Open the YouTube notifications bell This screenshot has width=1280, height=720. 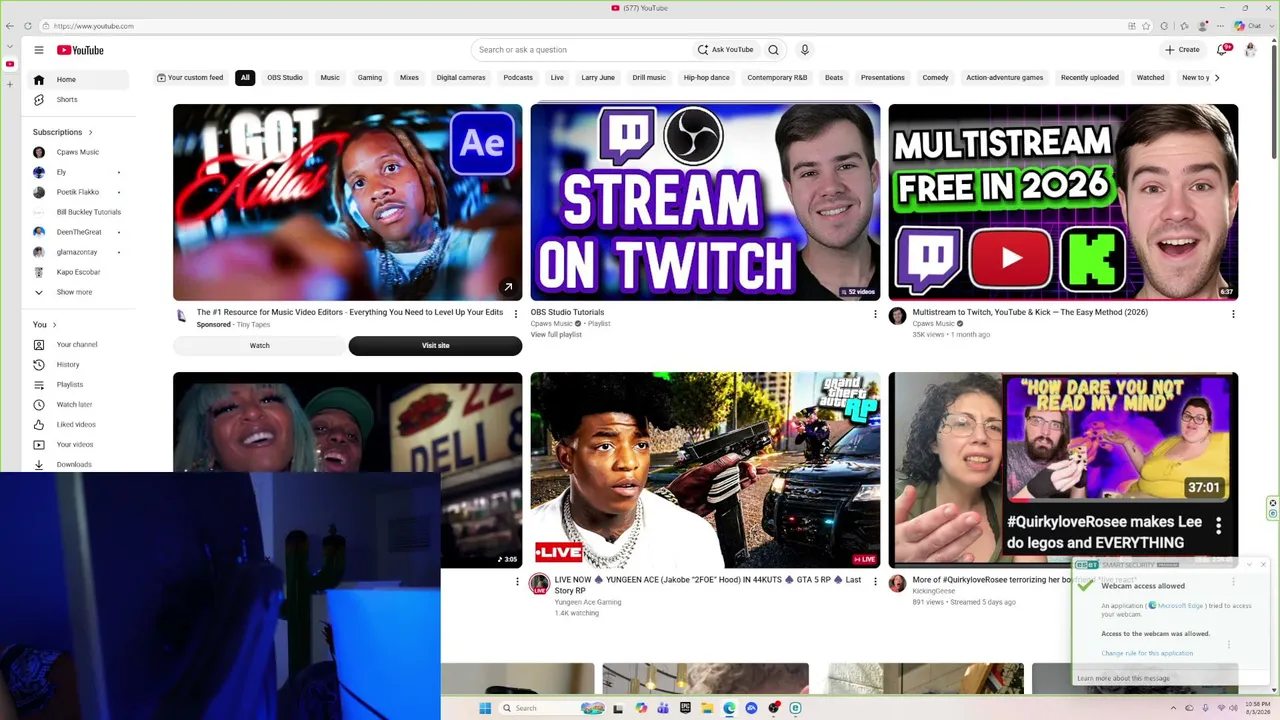click(1222, 50)
